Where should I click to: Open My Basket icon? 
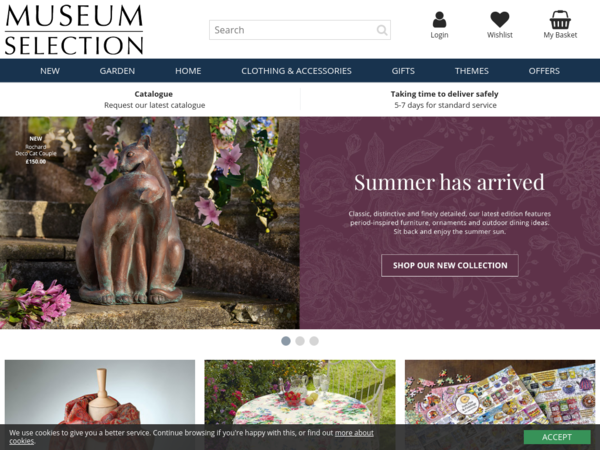tap(560, 20)
